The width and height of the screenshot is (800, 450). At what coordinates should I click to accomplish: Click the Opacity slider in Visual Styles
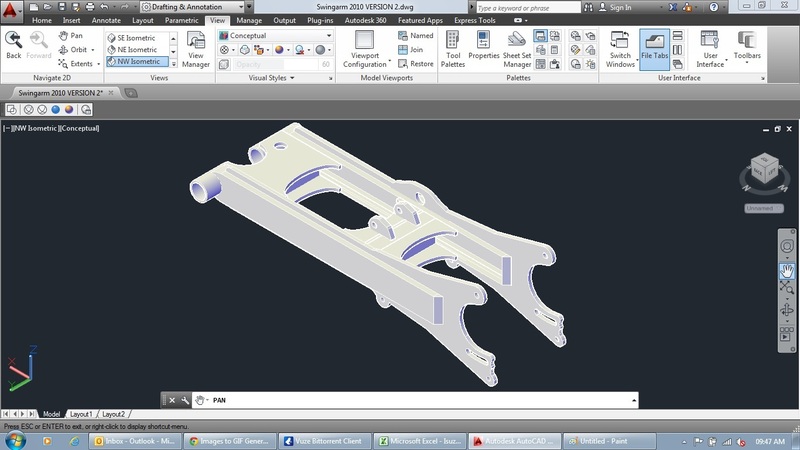pos(276,64)
